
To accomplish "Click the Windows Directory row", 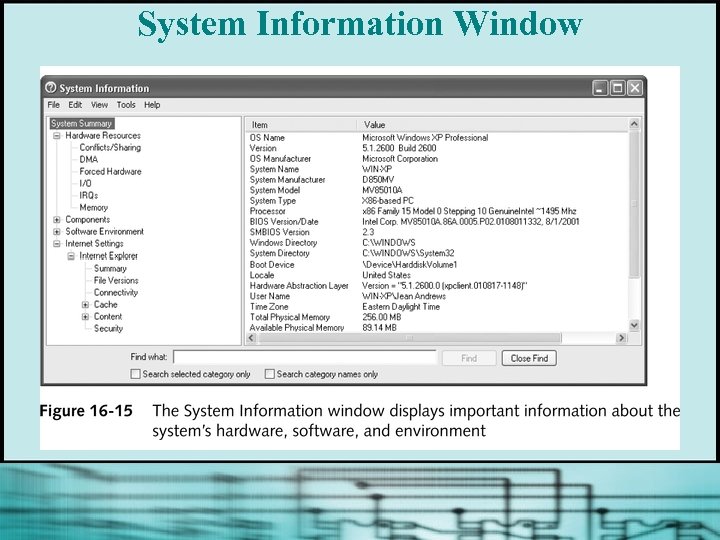I will pos(437,242).
